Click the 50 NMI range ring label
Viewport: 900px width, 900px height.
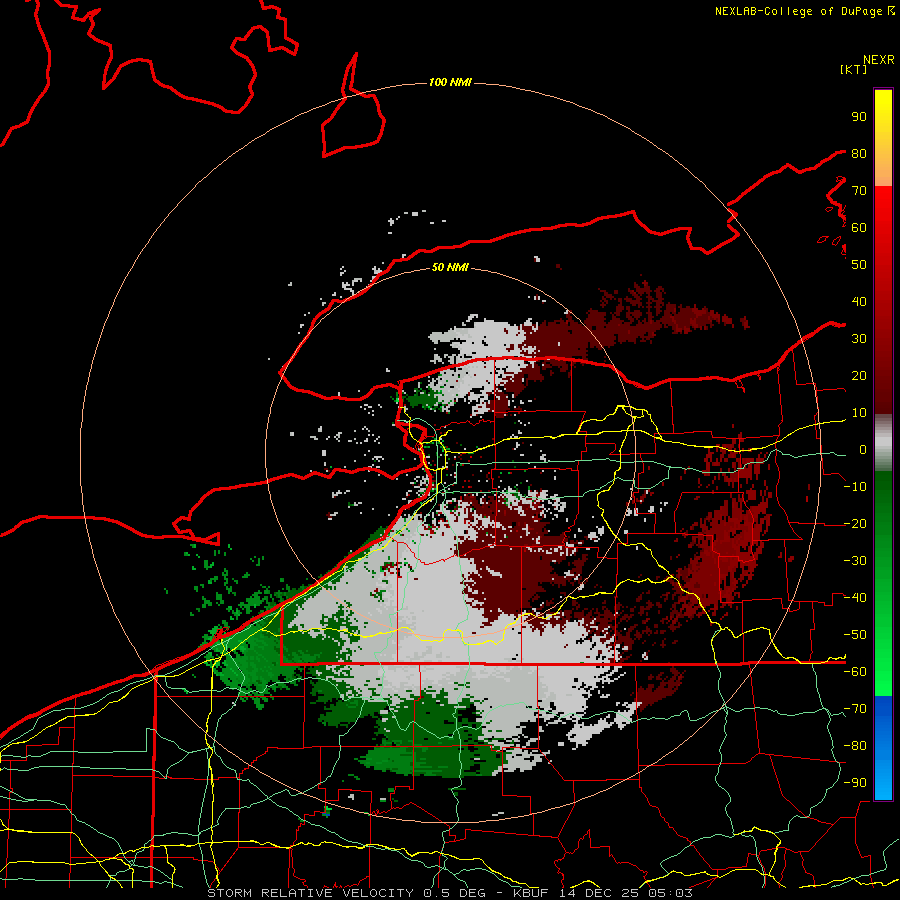(x=450, y=267)
